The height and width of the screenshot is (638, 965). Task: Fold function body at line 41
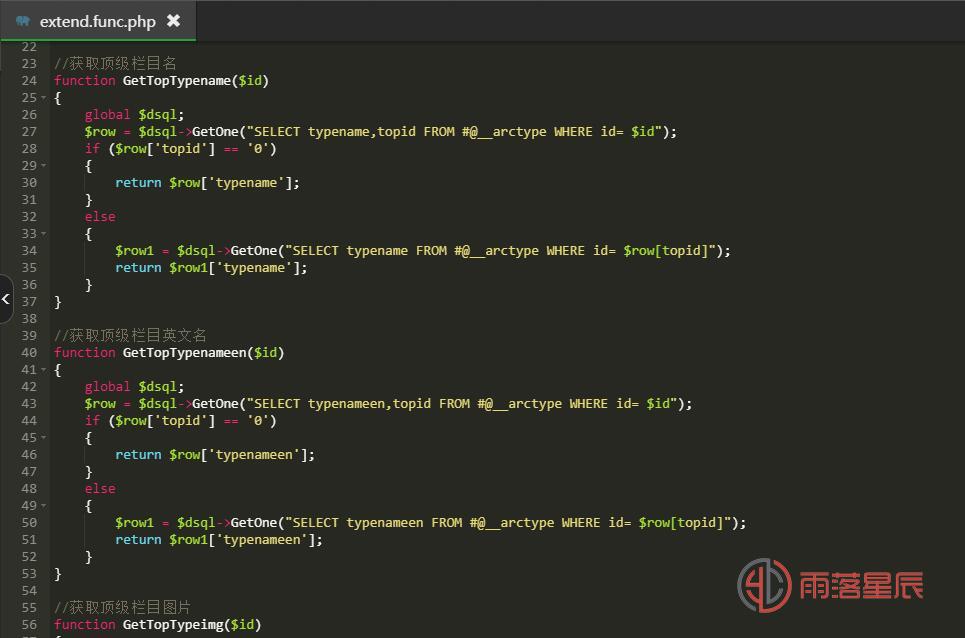click(x=43, y=370)
